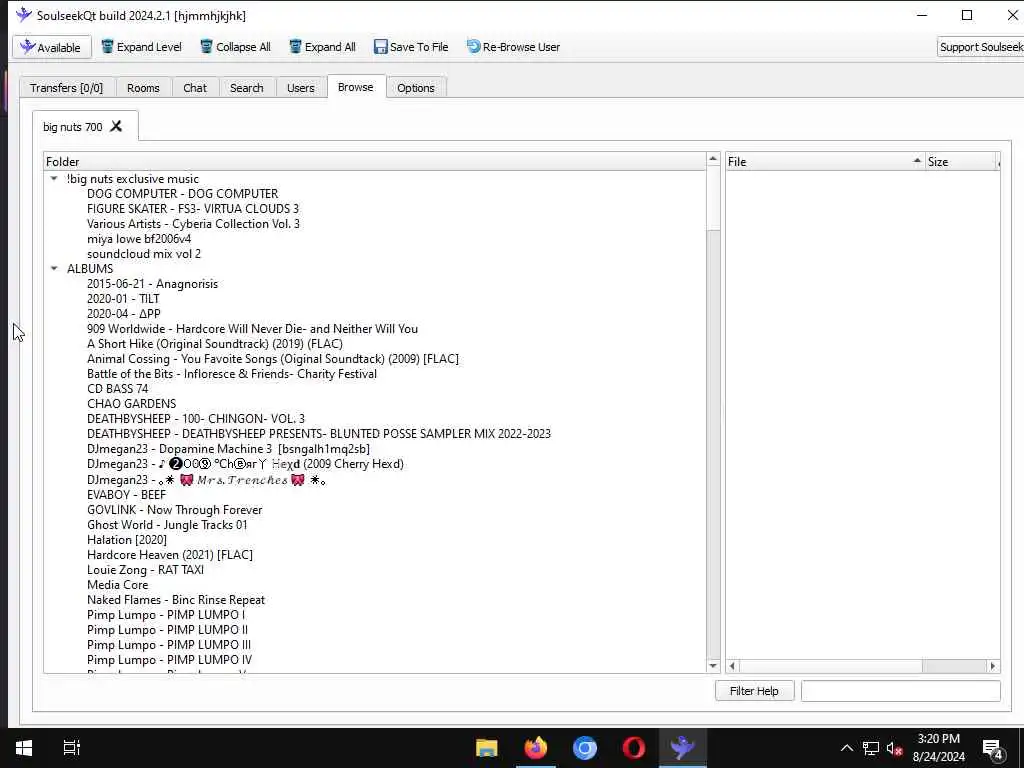Click Expand Level toolbar button
Screen dimensions: 1024x768
(141, 47)
